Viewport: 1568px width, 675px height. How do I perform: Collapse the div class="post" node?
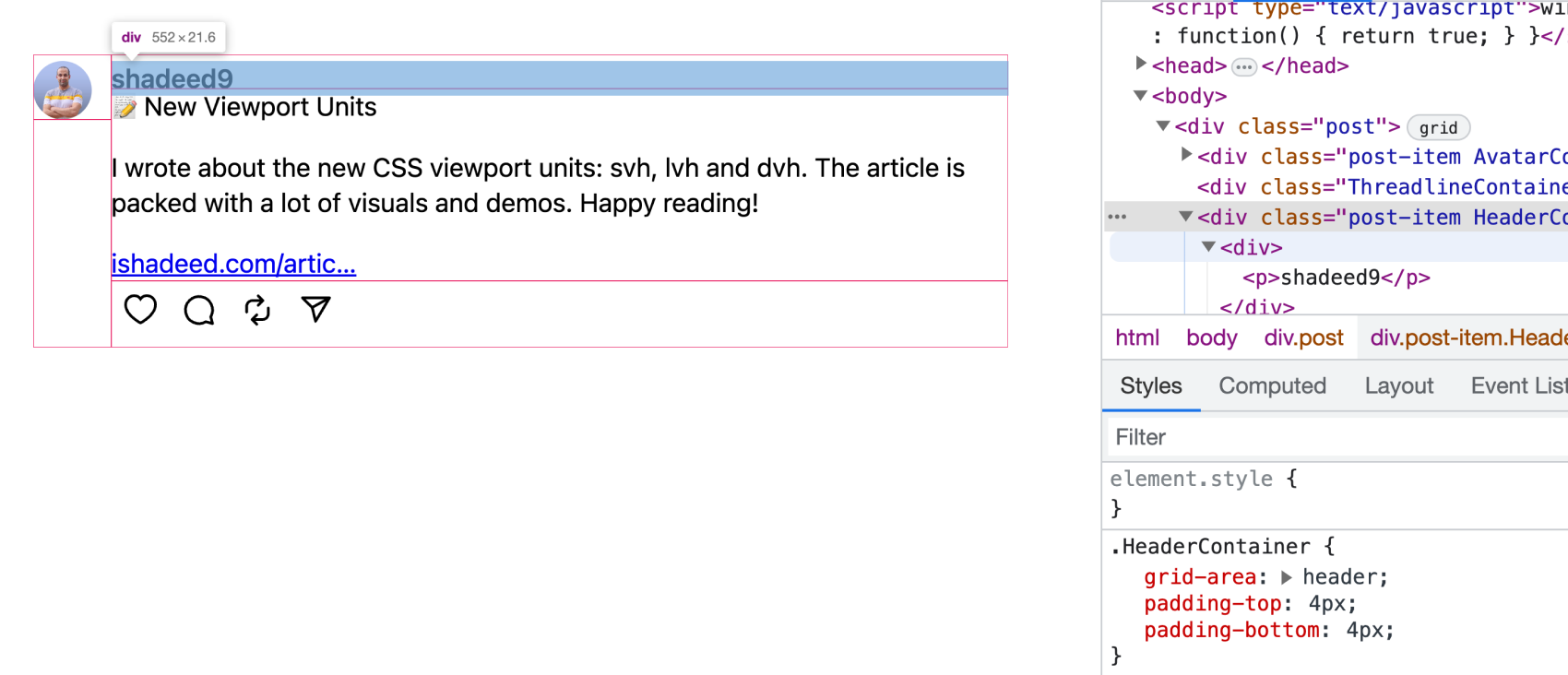coord(1163,126)
